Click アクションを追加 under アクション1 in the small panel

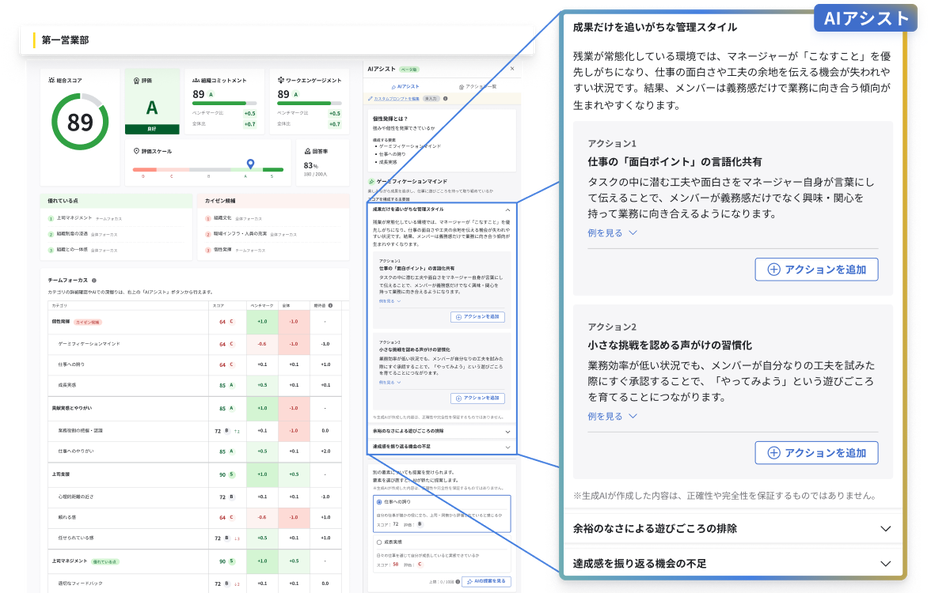(477, 317)
